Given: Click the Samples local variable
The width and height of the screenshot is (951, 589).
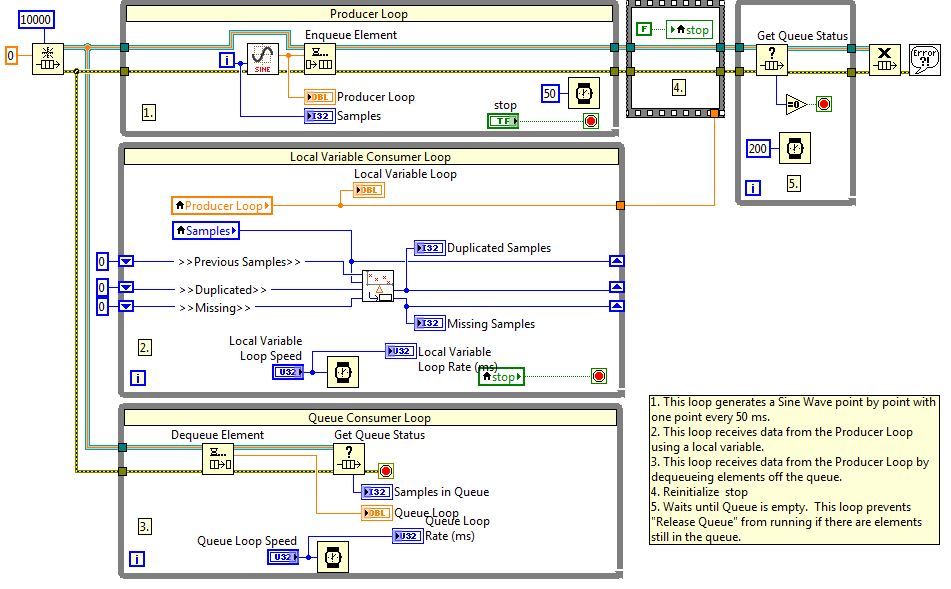Looking at the screenshot, I should (x=206, y=231).
